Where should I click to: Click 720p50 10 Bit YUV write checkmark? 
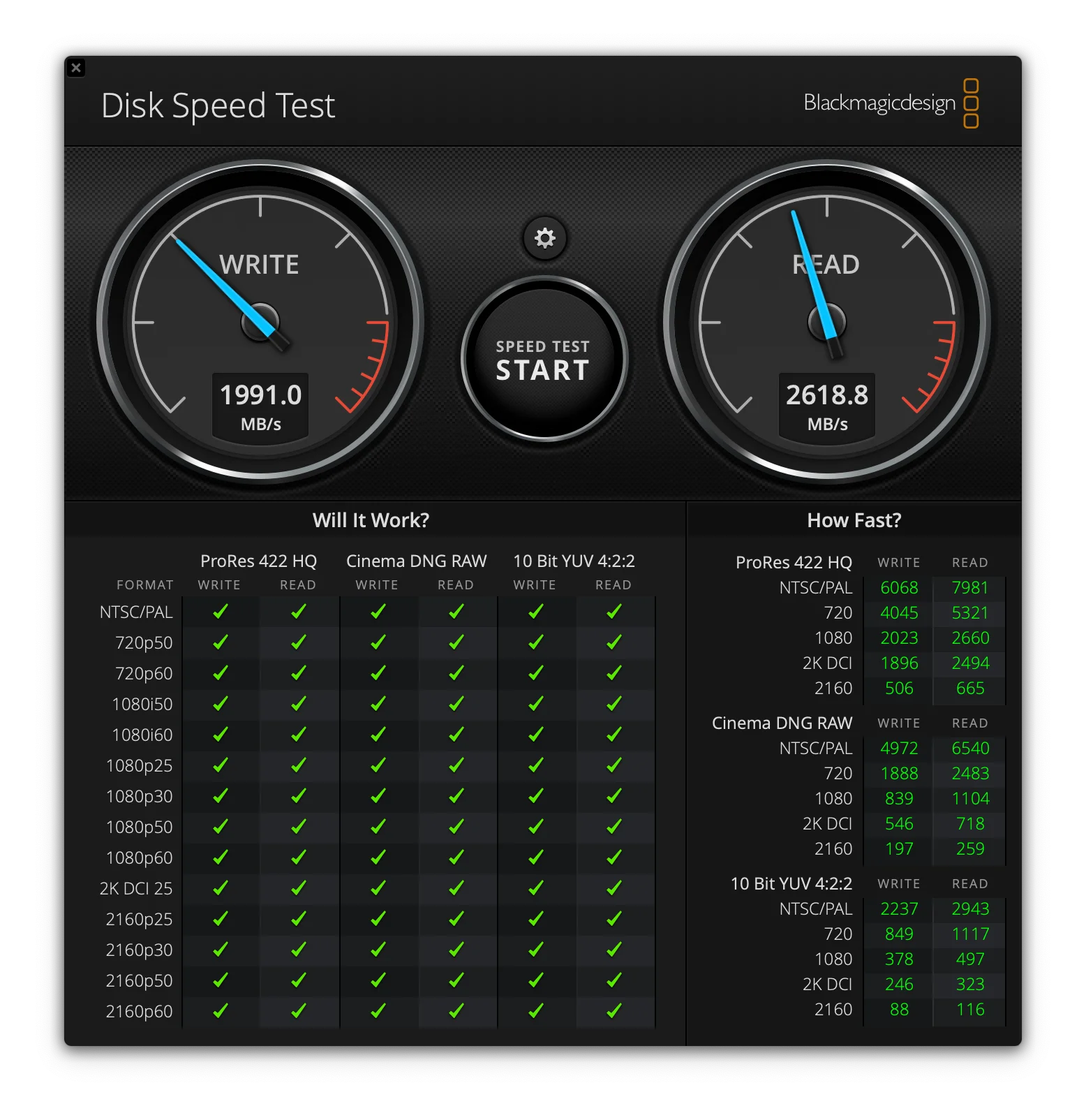click(536, 642)
